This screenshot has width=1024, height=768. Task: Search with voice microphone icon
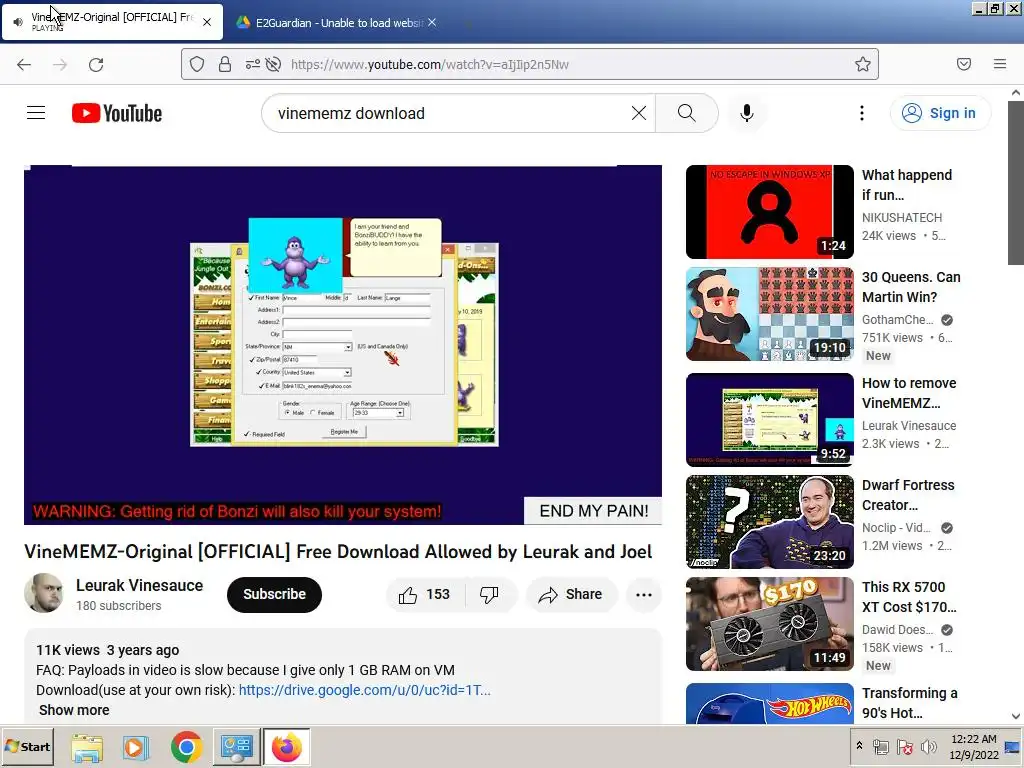pos(746,113)
